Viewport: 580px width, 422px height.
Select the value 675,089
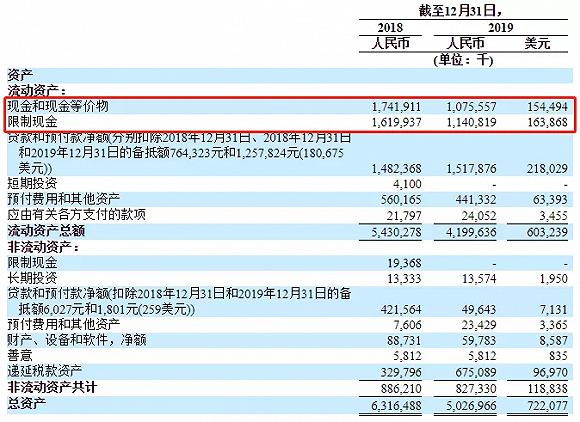(476, 372)
